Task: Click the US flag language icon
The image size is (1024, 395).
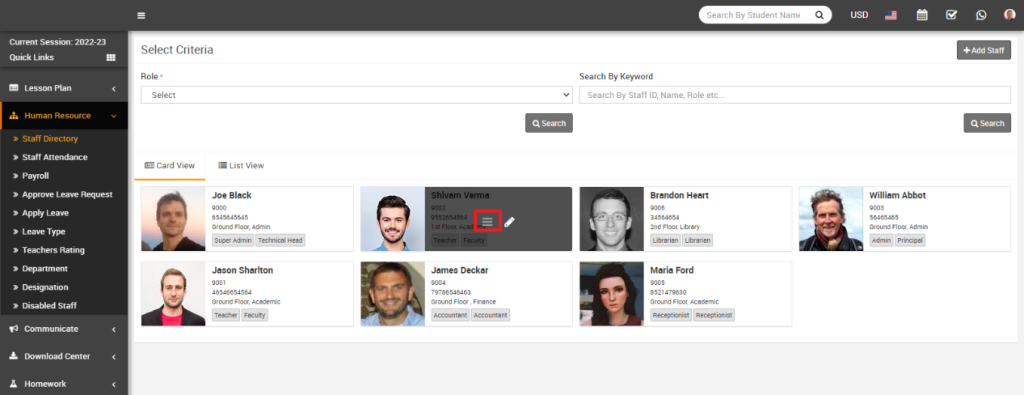Action: [x=891, y=15]
